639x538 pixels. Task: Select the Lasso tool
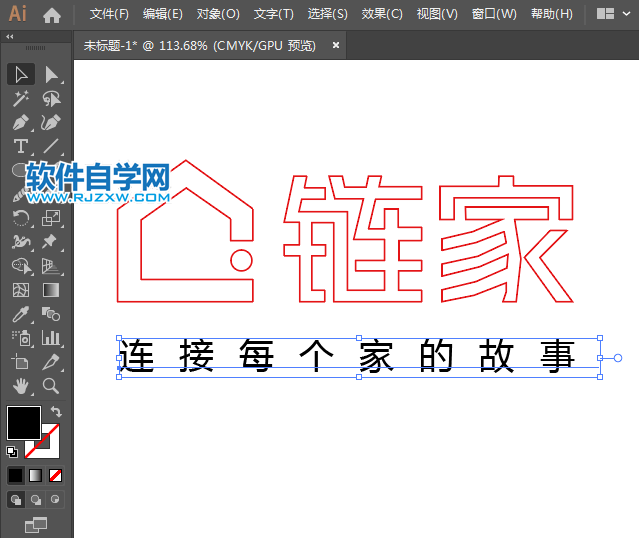pos(51,99)
